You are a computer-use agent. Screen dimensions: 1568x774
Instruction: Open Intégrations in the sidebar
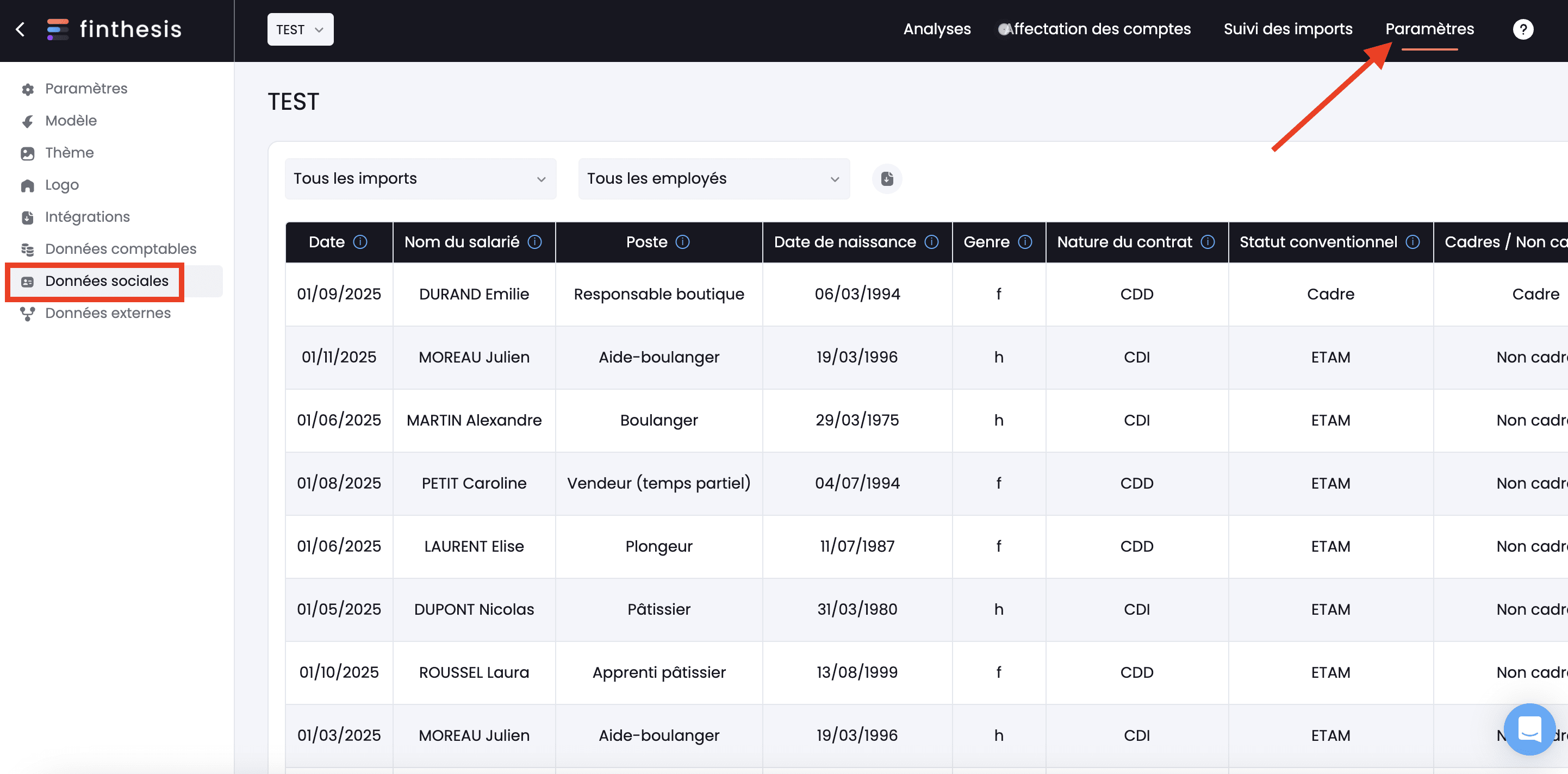click(x=87, y=217)
